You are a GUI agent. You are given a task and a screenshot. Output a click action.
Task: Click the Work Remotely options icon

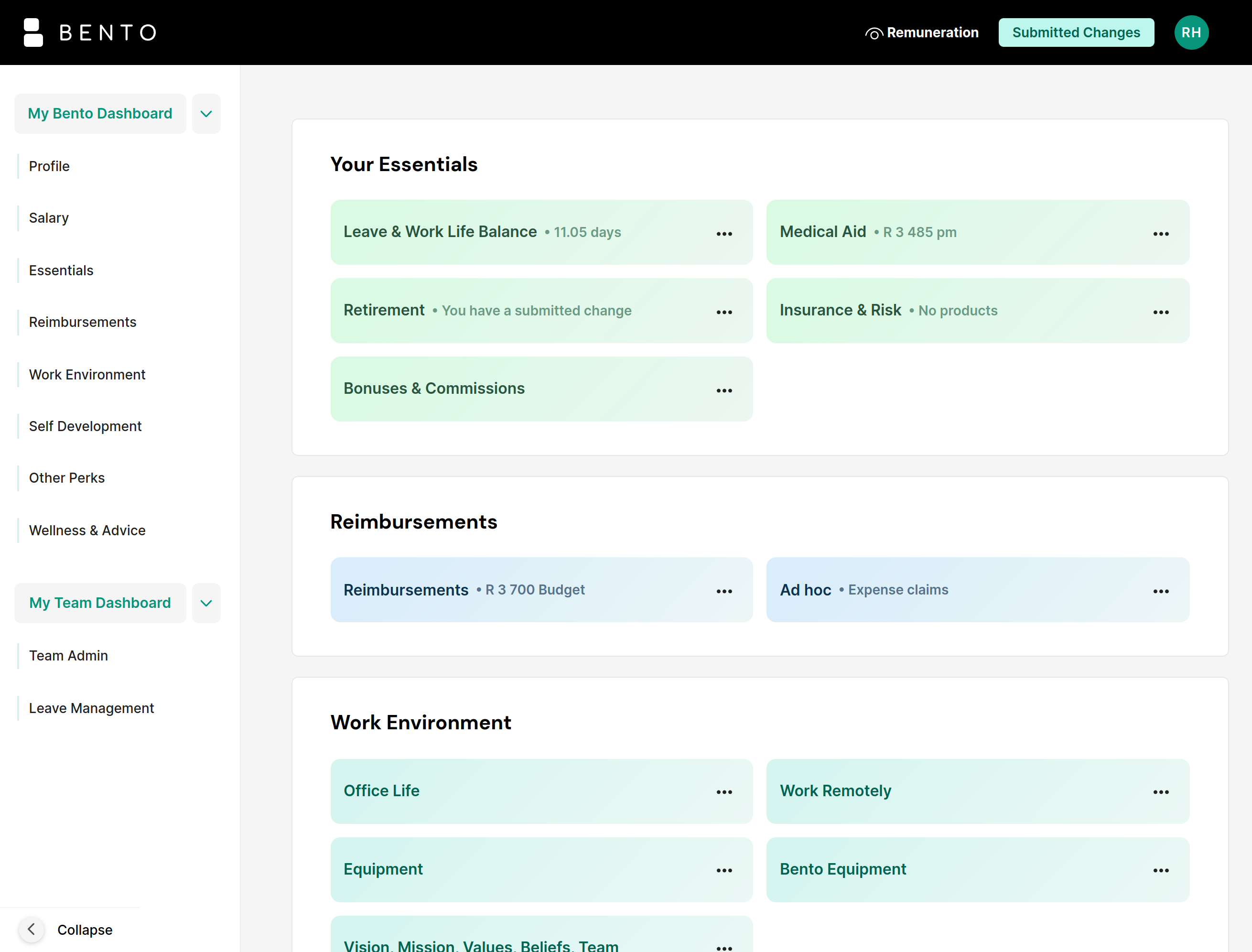1161,791
